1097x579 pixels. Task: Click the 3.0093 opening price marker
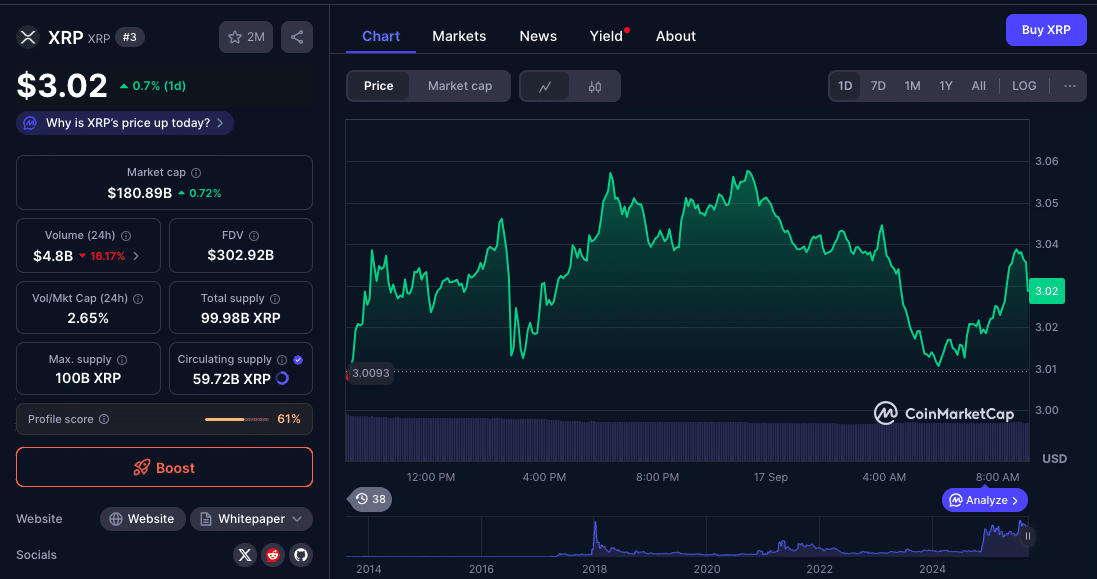click(x=370, y=373)
